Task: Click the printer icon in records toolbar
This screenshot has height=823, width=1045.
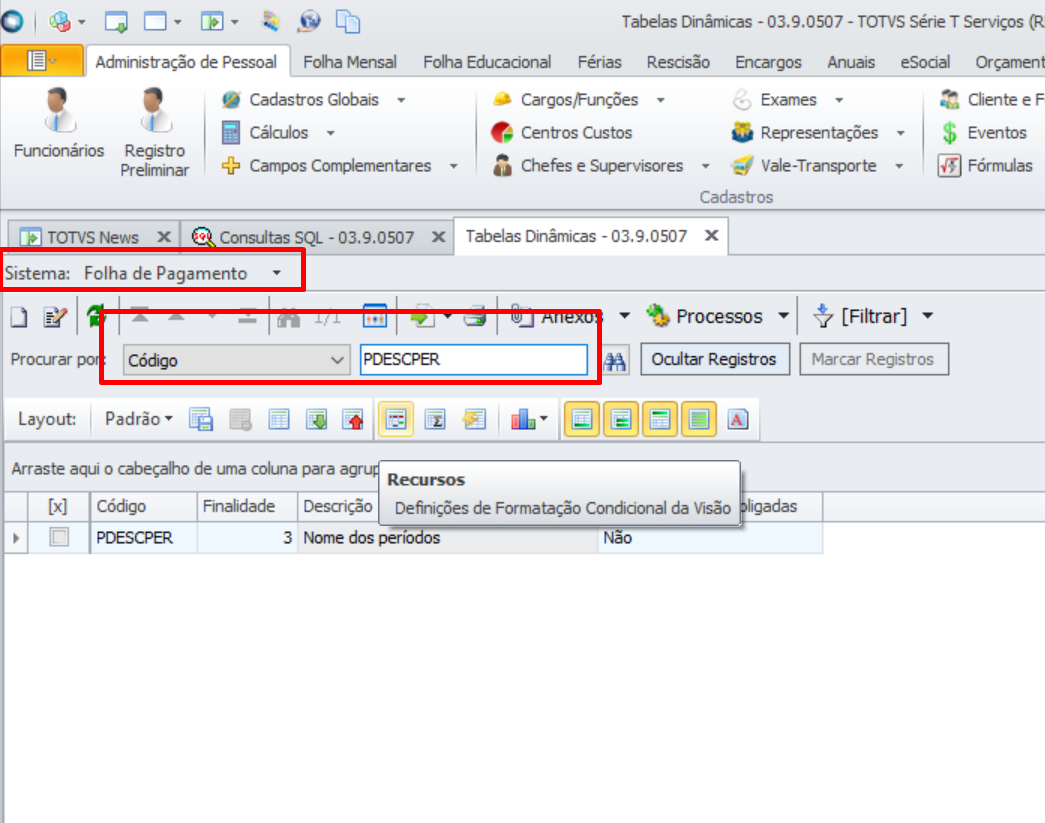Action: coord(475,317)
